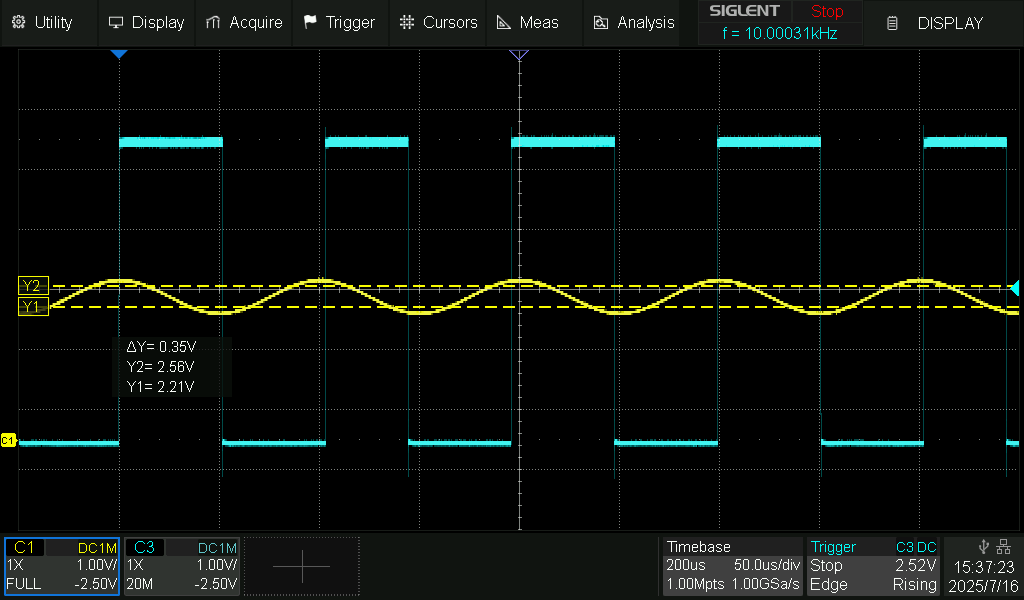
Task: Open the Timebase settings box
Action: point(733,565)
